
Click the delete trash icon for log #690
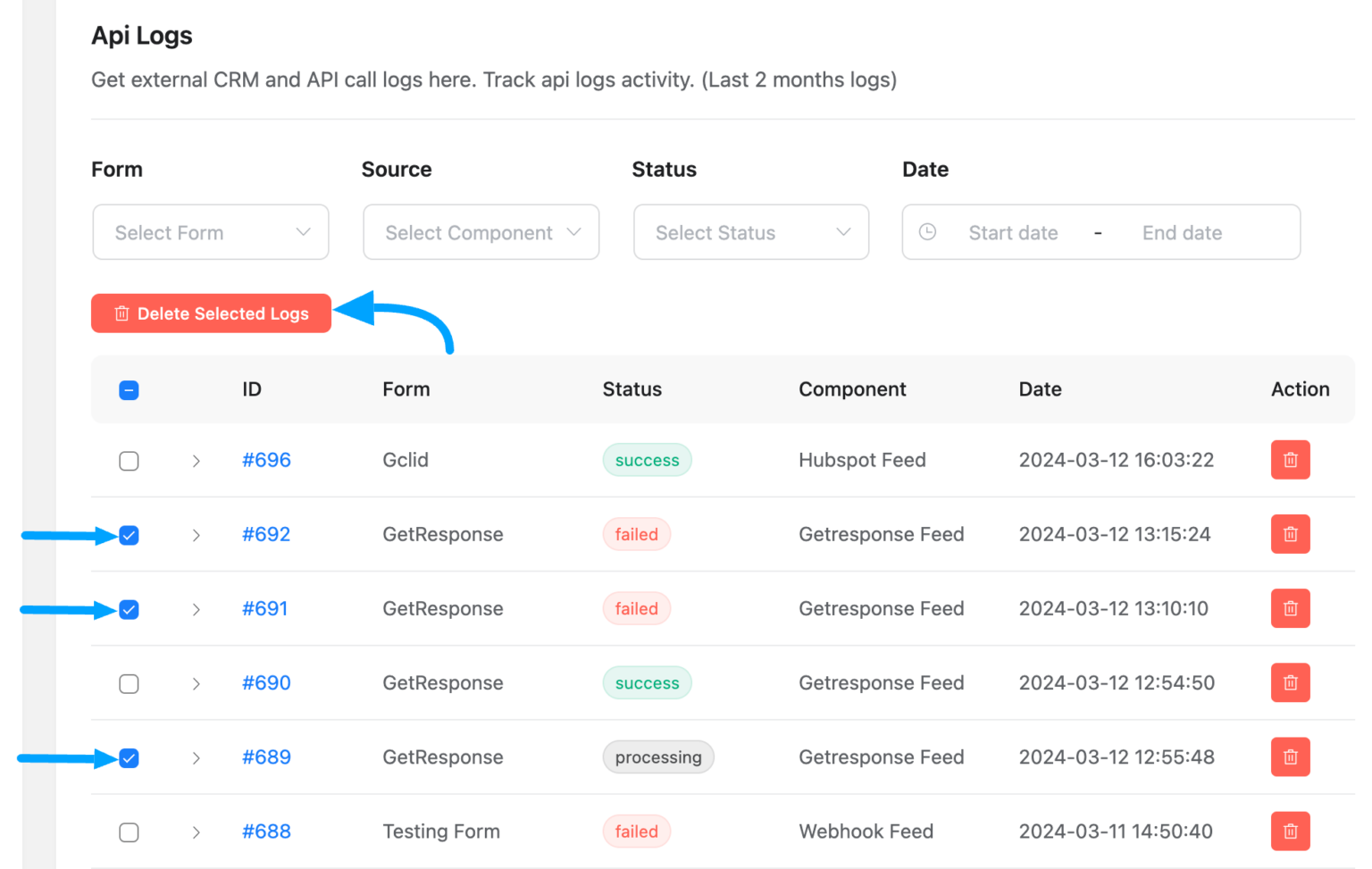1290,682
